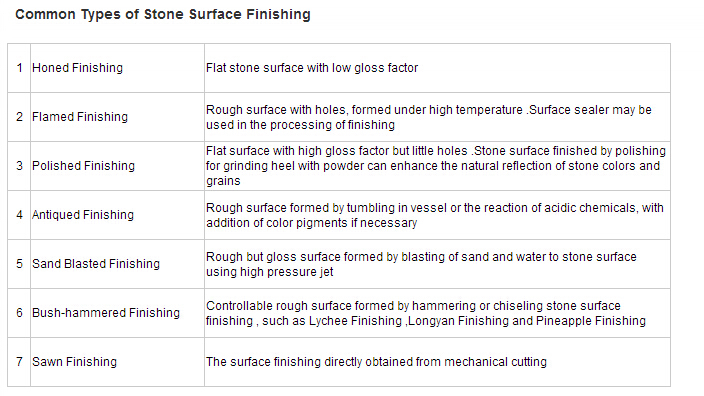Click the row number 7 cell
Screen dimensions: 704x396
click(x=19, y=362)
